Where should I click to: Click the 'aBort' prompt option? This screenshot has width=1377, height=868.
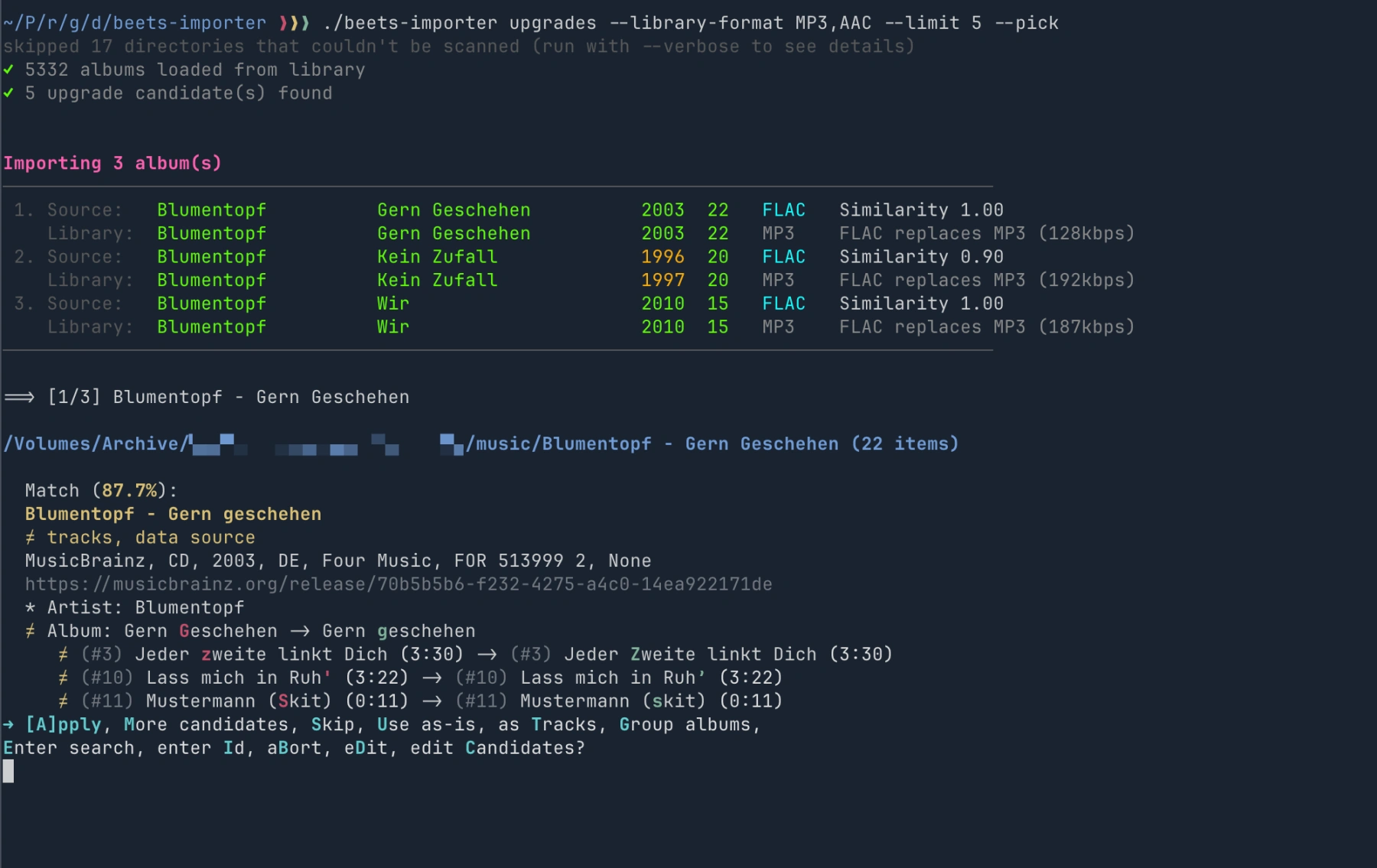295,748
